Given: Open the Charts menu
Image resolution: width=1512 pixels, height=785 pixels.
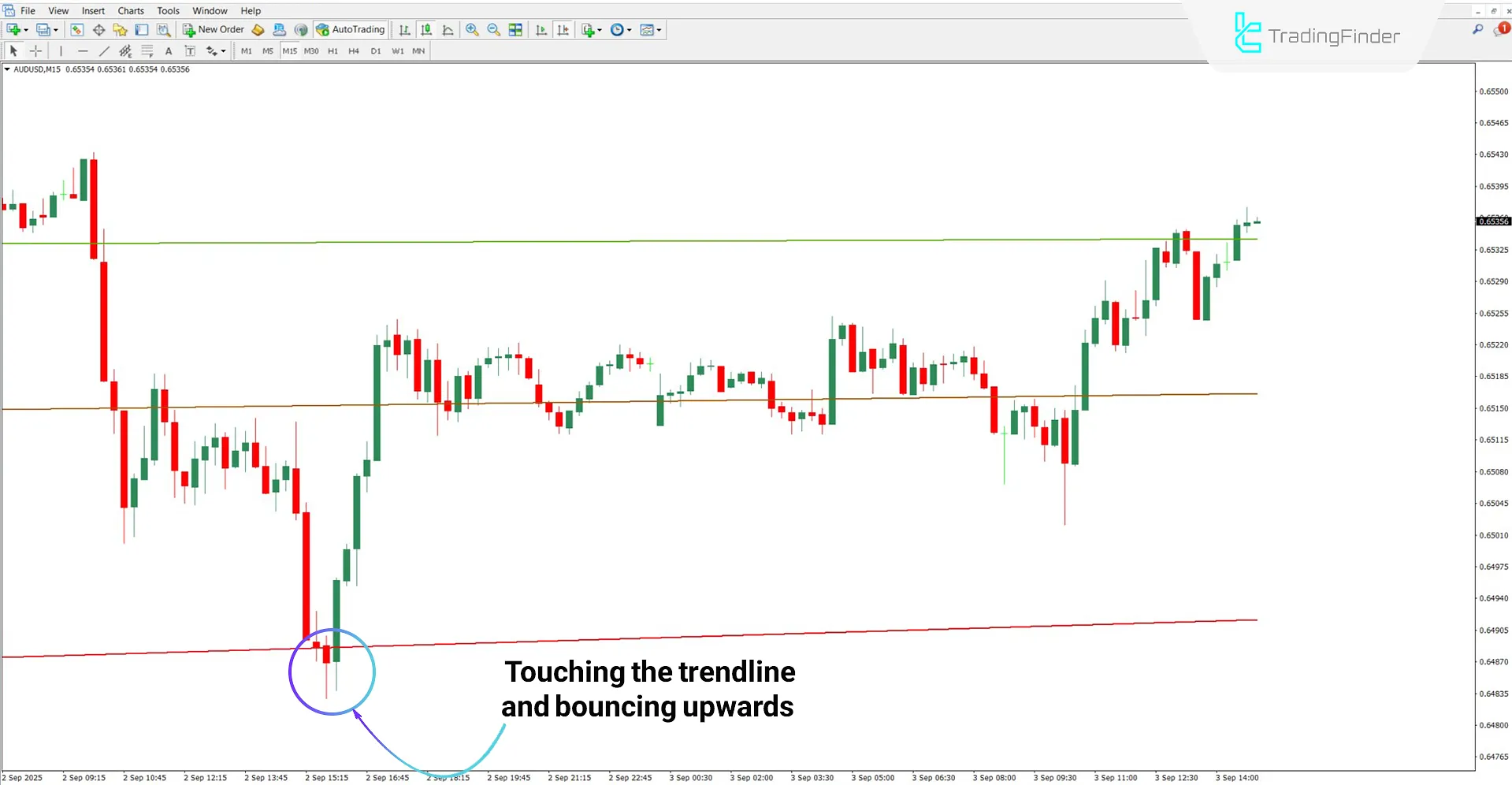Looking at the screenshot, I should [130, 10].
